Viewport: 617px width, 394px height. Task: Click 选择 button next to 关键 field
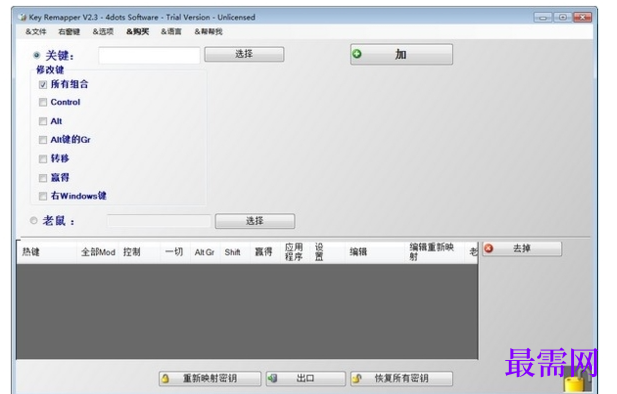click(244, 54)
